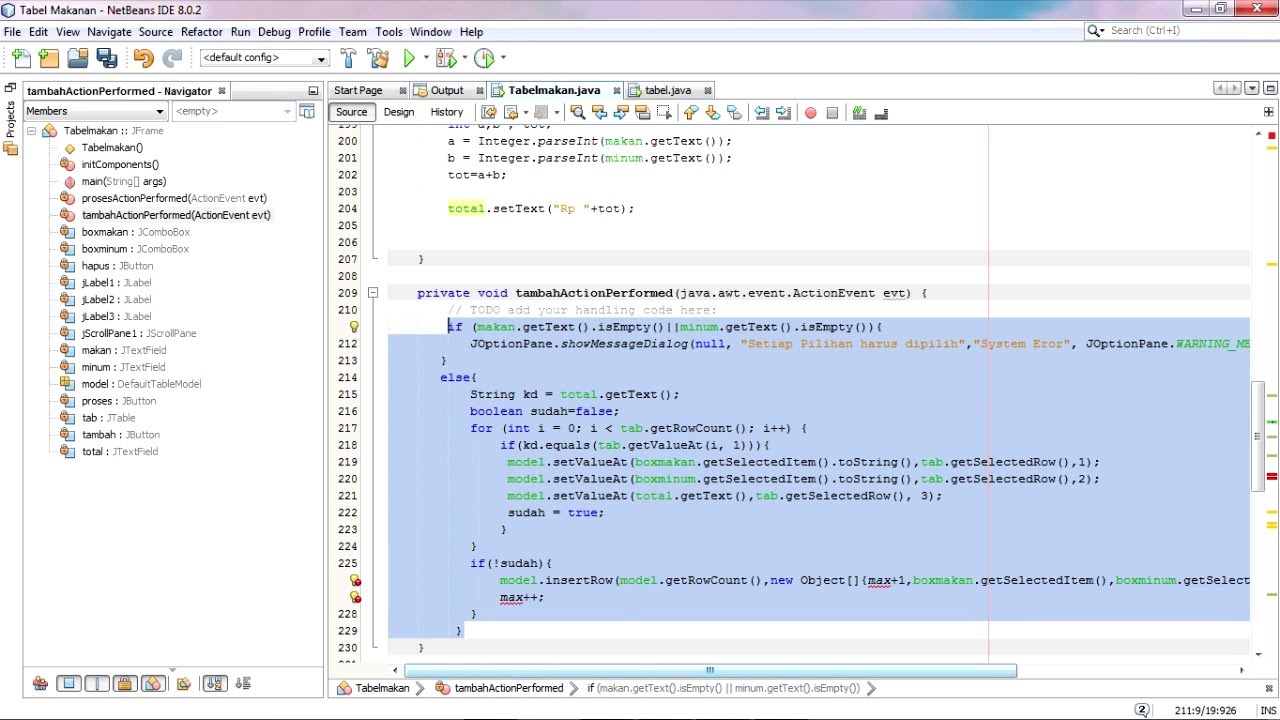Select boxmakan : JComboBox in Navigator
The image size is (1280, 720).
(135, 232)
